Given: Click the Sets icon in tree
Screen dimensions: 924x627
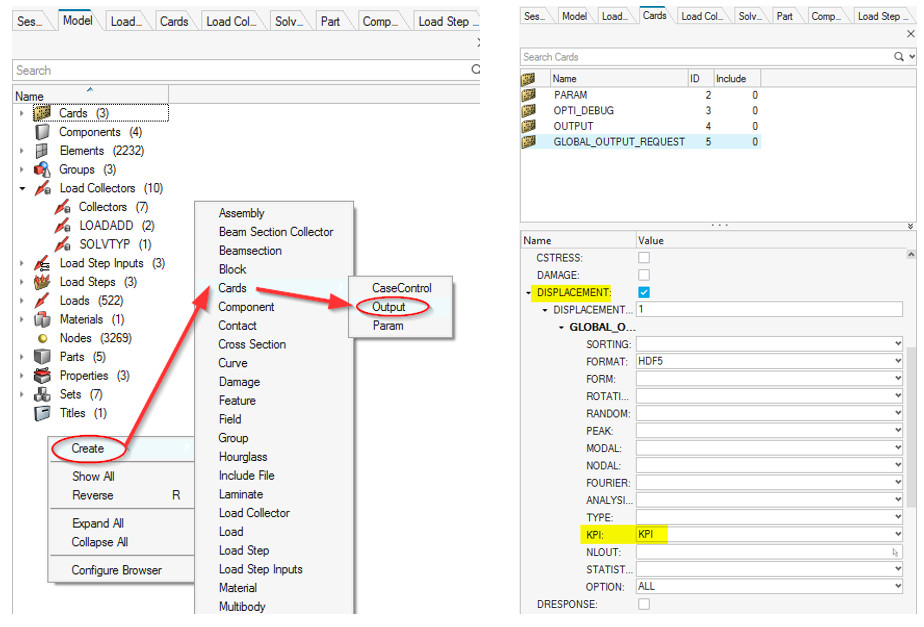Looking at the screenshot, I should pyautogui.click(x=42, y=395).
